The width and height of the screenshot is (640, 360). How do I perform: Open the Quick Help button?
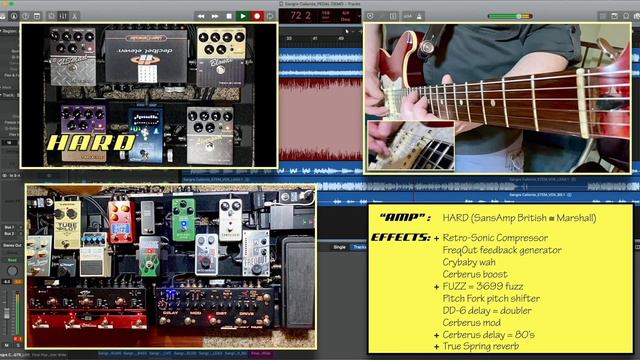(x=25, y=16)
